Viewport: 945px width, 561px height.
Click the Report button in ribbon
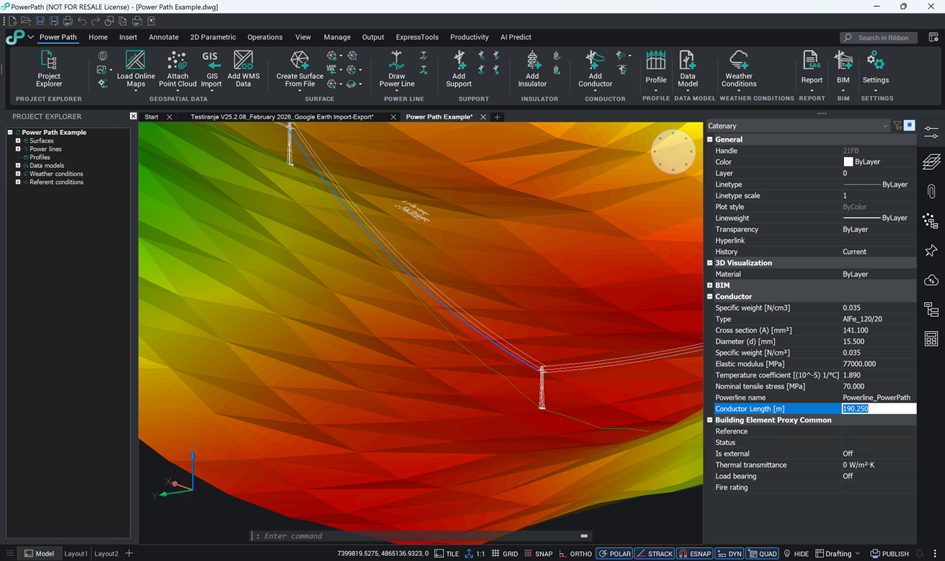[x=811, y=68]
